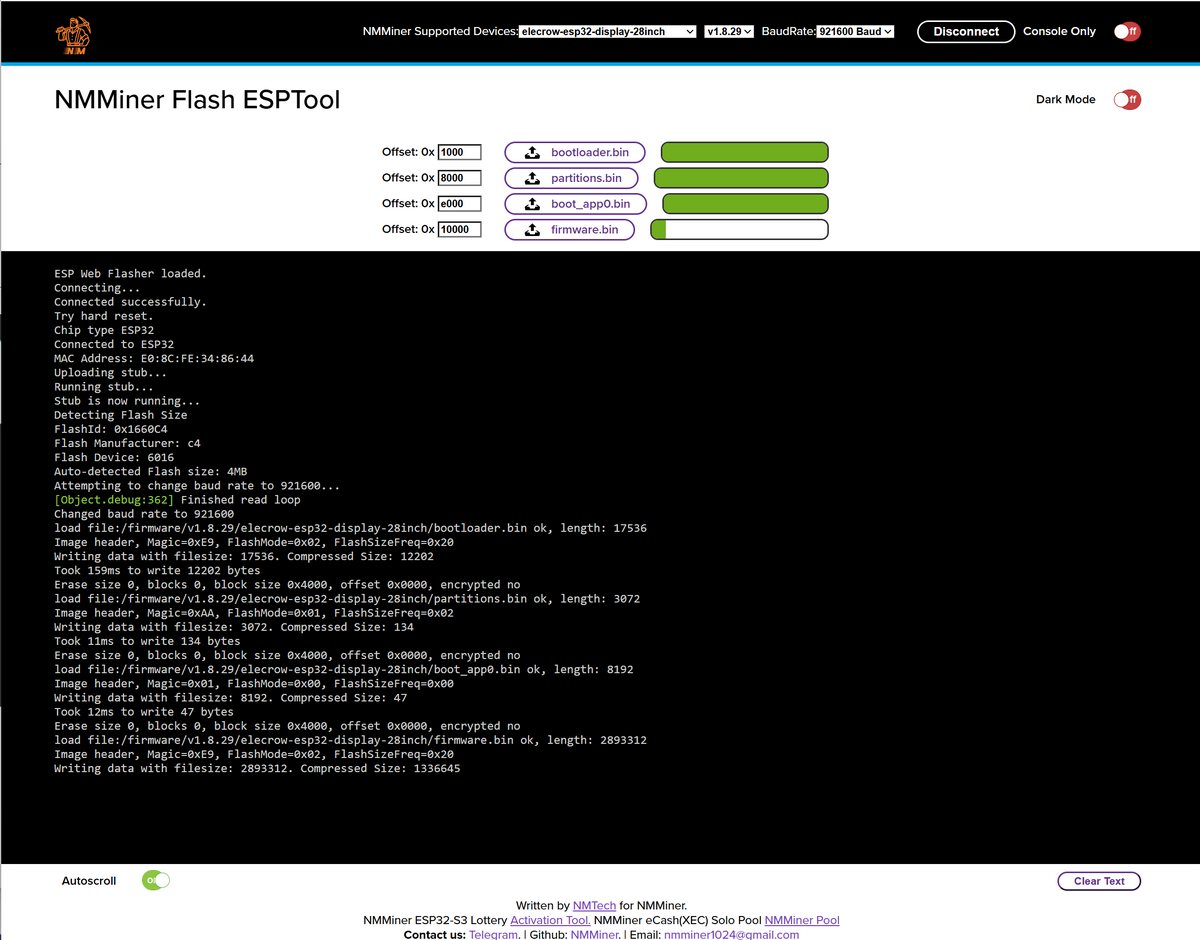Click upload icon on firmware.bin button
Image resolution: width=1200 pixels, height=940 pixels.
point(532,230)
